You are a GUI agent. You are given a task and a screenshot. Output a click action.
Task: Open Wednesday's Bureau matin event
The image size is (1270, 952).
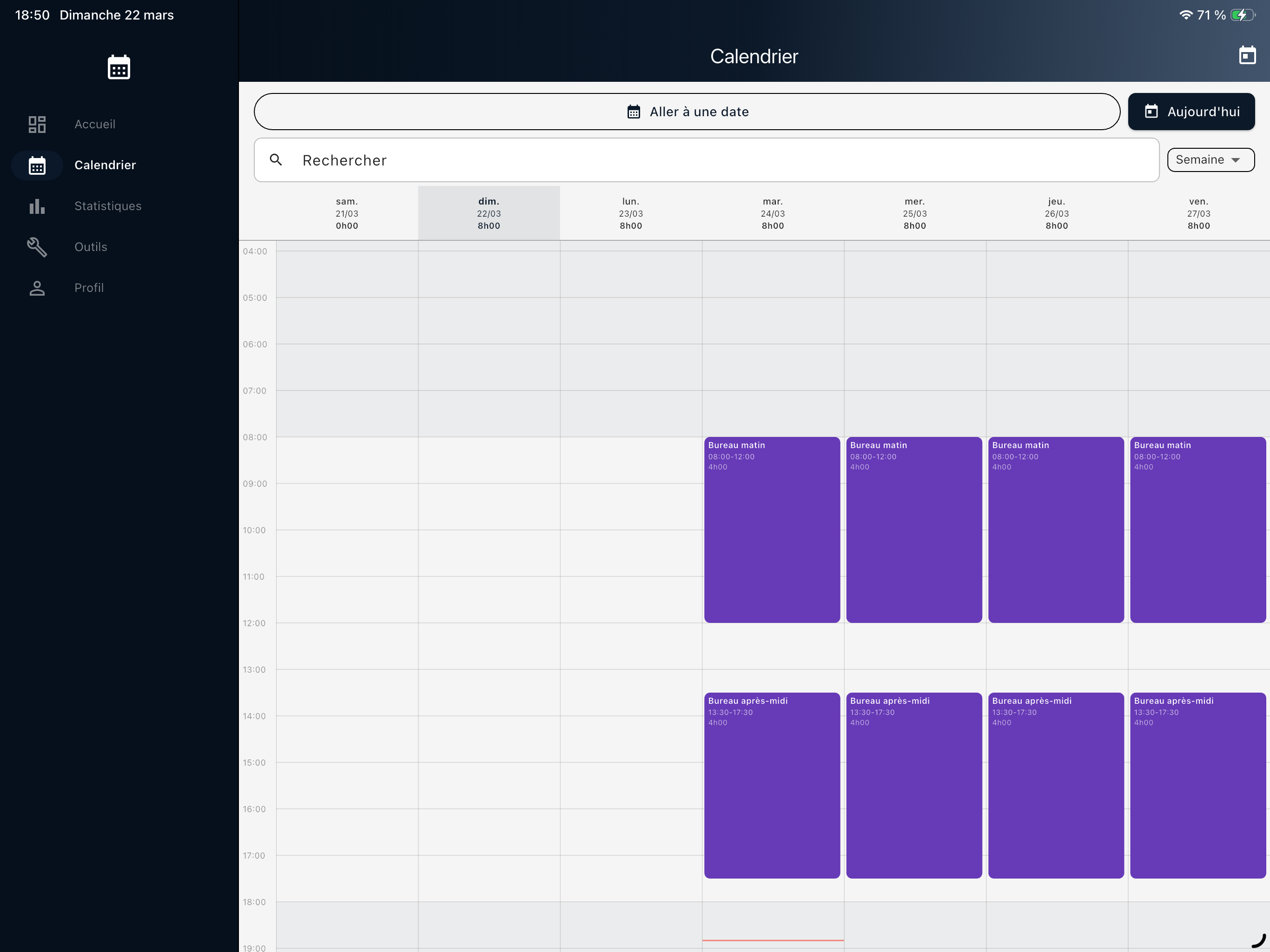click(913, 529)
